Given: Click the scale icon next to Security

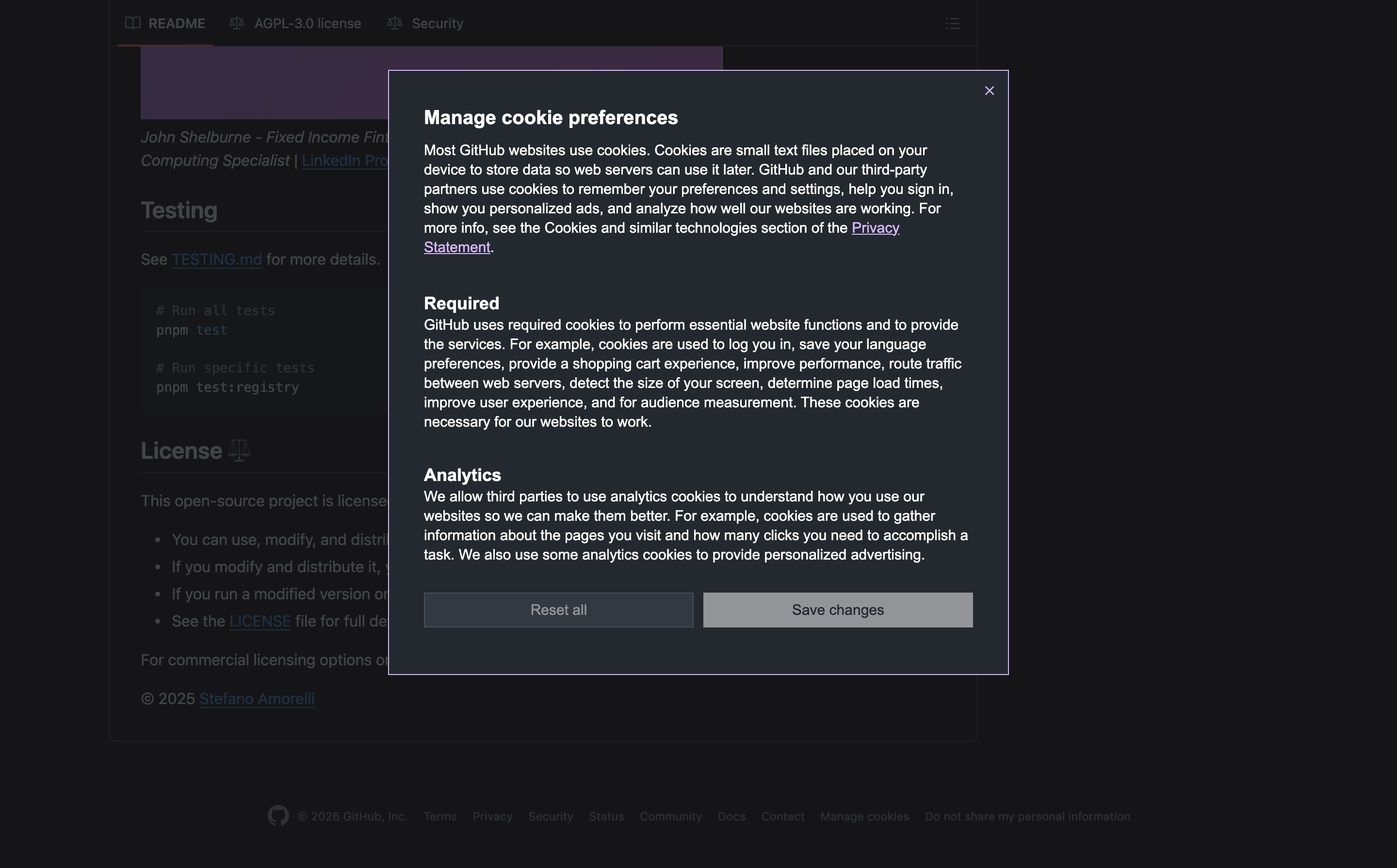Looking at the screenshot, I should (x=394, y=23).
